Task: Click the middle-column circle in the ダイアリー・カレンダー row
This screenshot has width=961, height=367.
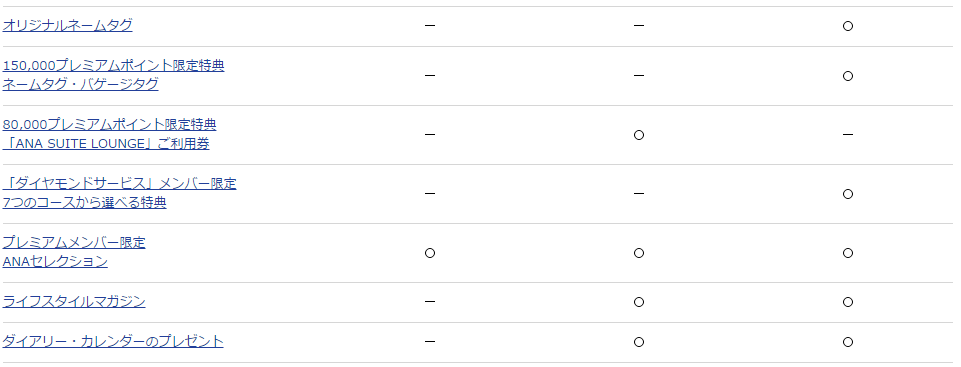Action: coord(639,342)
